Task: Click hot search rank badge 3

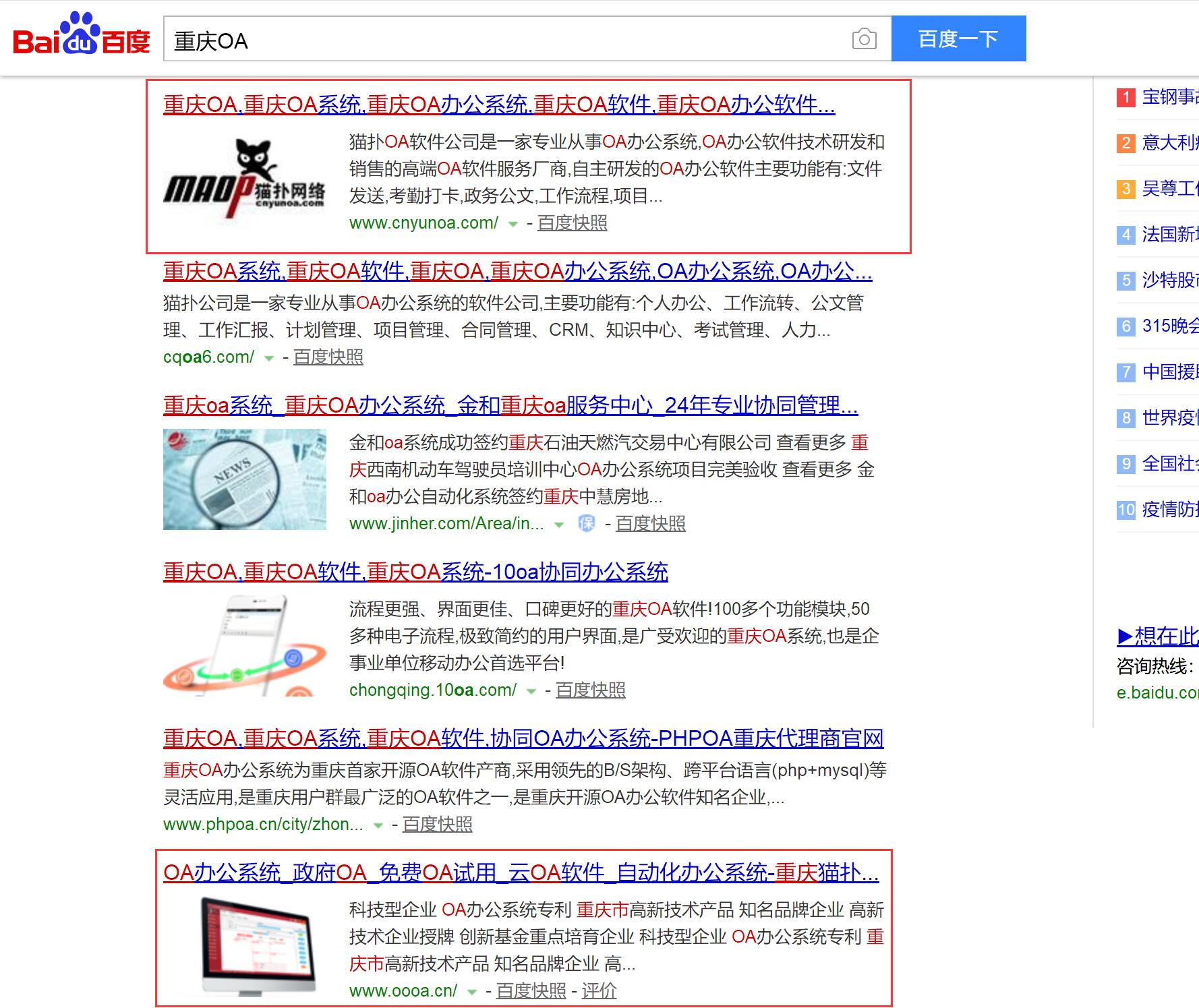Action: pos(1125,189)
